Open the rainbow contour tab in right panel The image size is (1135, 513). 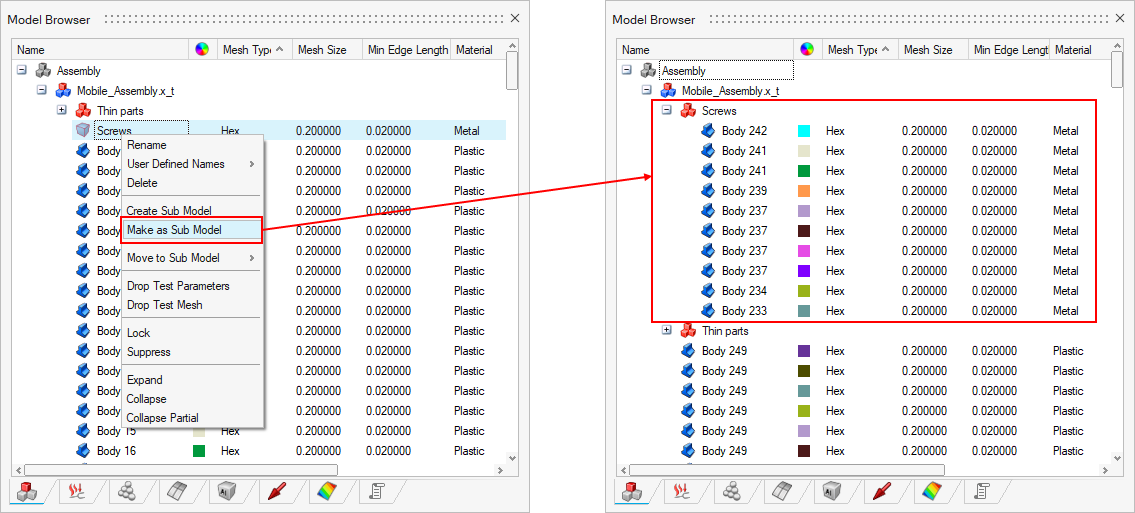(930, 490)
